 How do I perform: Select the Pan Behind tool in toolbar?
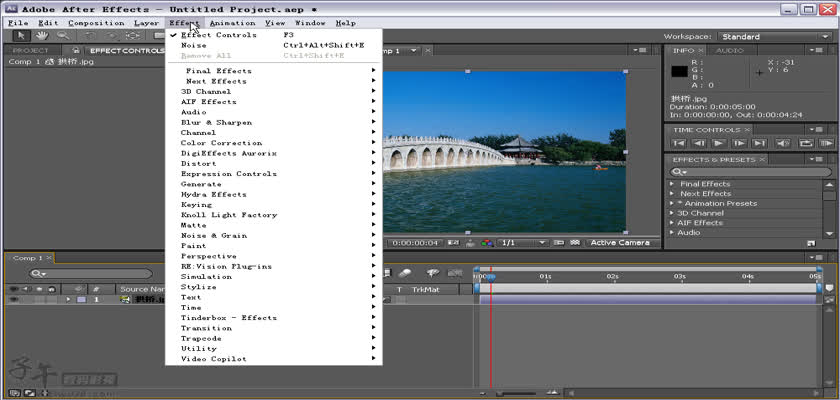[132, 36]
